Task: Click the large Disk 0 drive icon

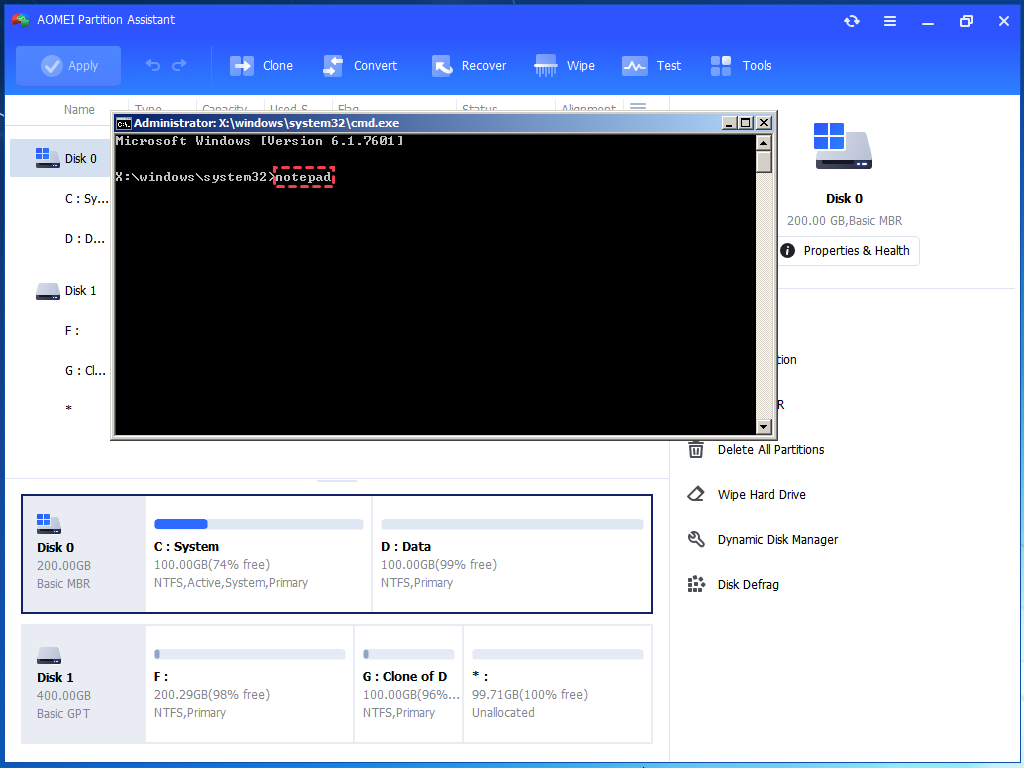Action: pyautogui.click(x=843, y=146)
